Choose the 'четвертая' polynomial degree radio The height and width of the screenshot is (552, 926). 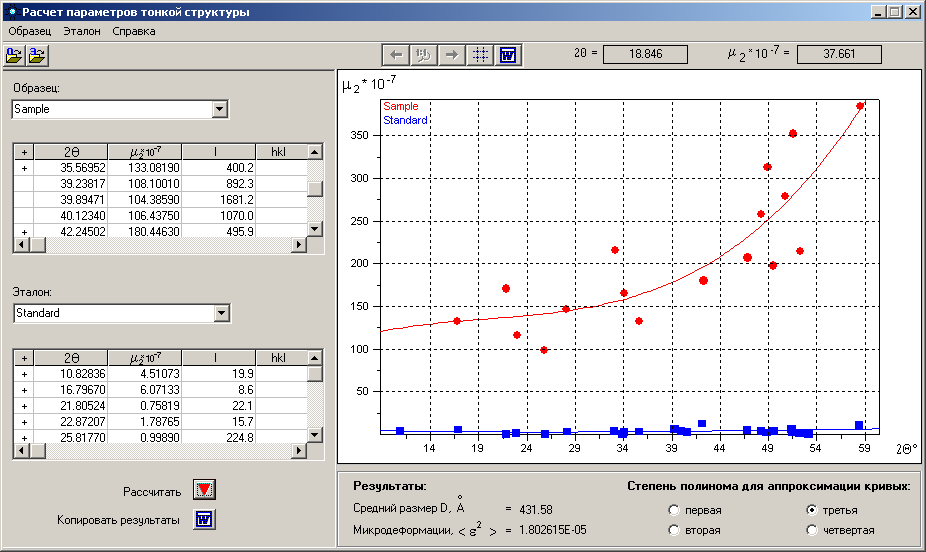tap(812, 530)
